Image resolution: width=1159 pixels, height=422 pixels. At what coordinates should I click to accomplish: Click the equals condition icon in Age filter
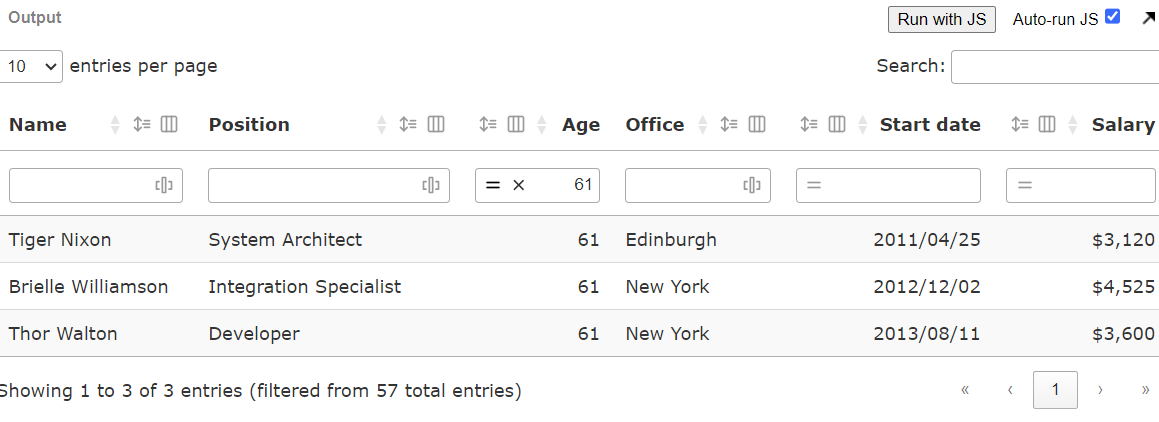(x=492, y=185)
